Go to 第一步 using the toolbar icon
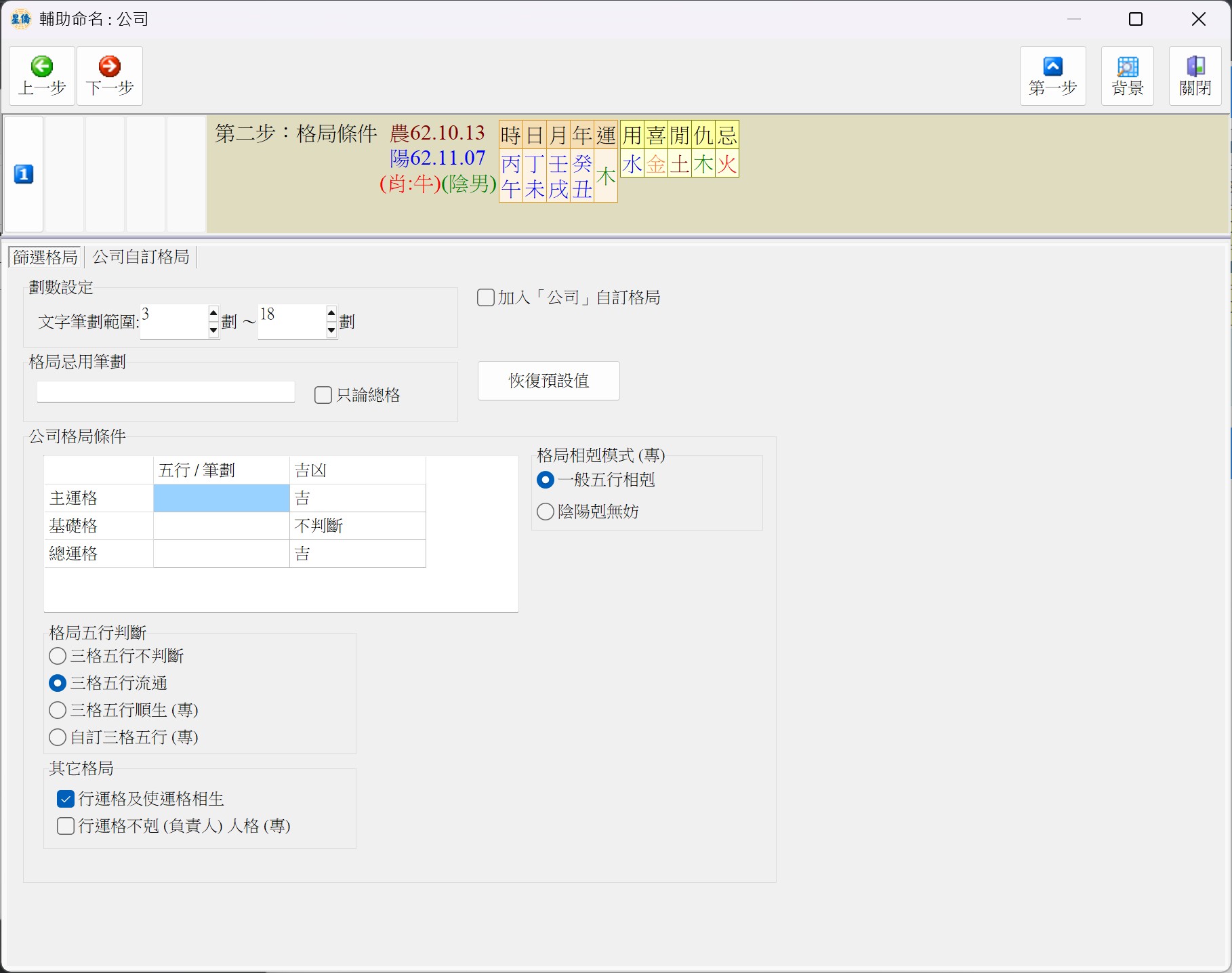The image size is (1232, 973). (x=1052, y=66)
